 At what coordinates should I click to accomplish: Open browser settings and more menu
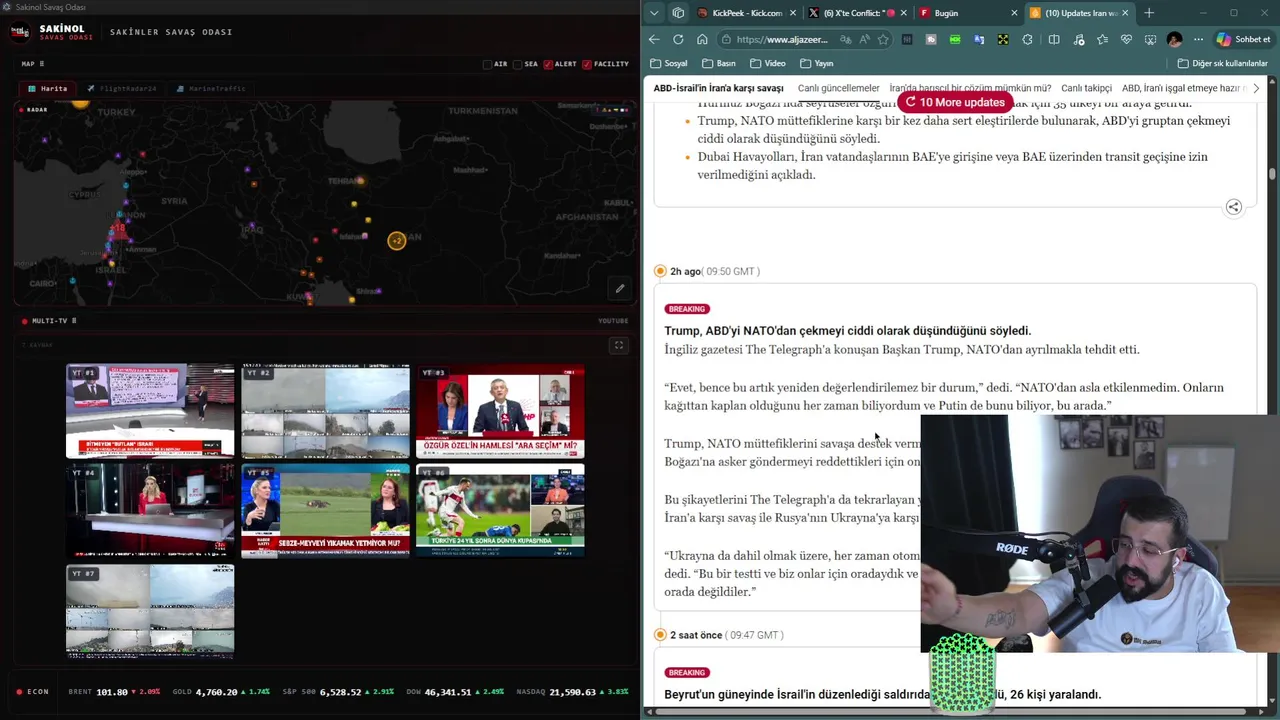coord(1198,40)
